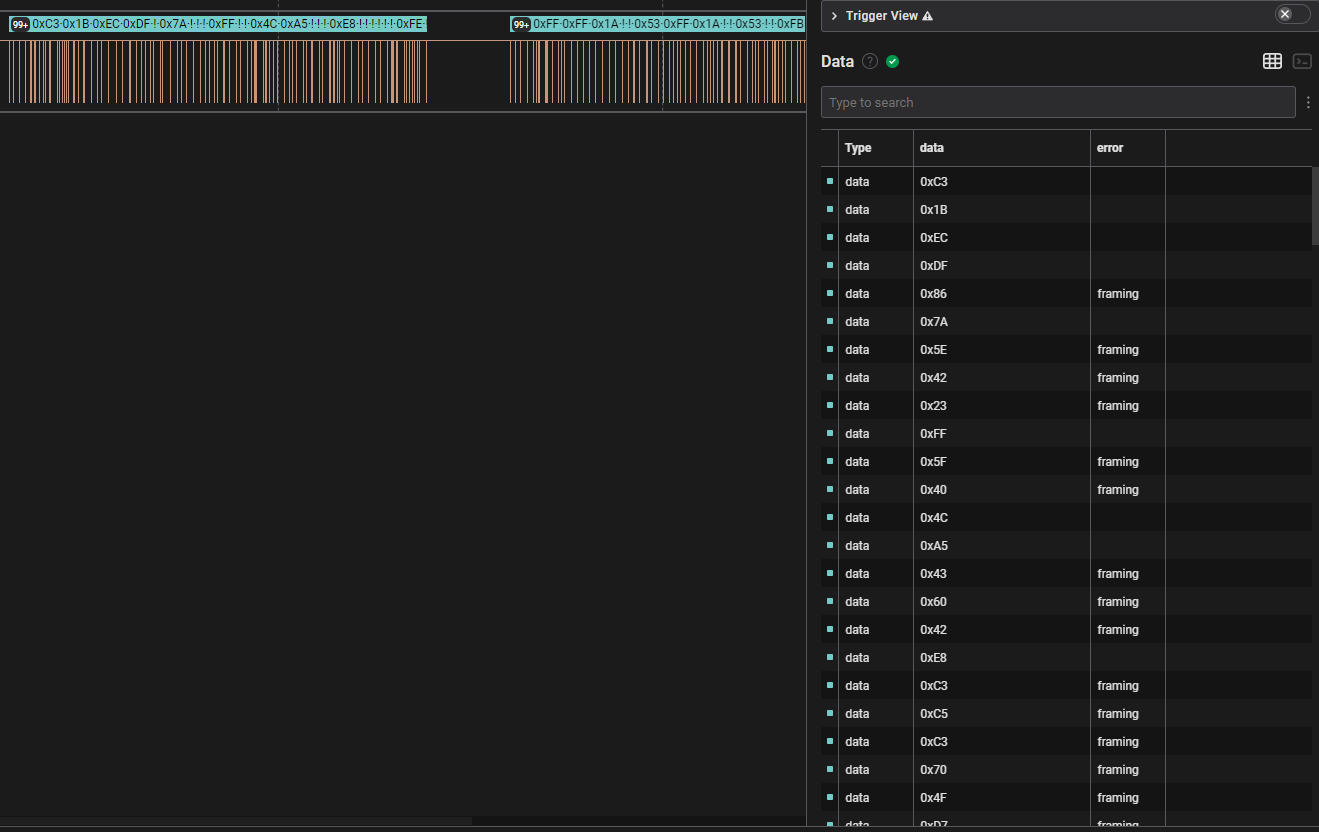Click the row marker square for 0x23

coord(830,405)
